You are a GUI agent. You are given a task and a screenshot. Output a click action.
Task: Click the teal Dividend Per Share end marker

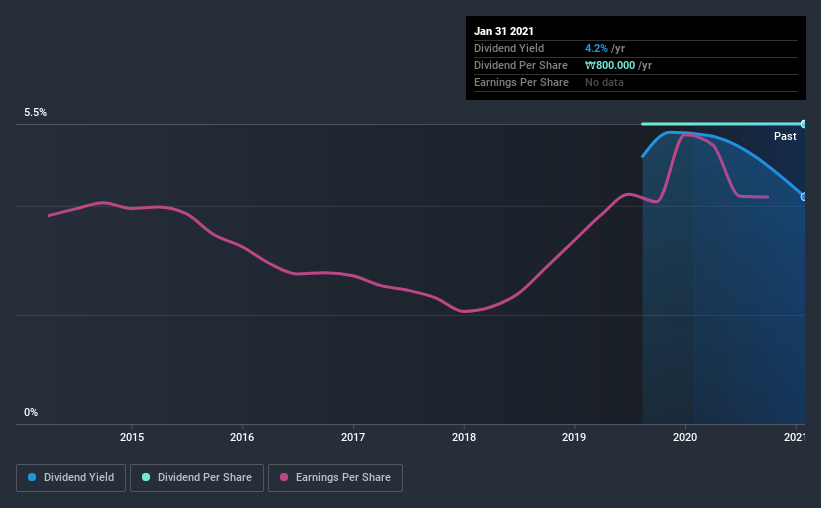click(x=803, y=124)
